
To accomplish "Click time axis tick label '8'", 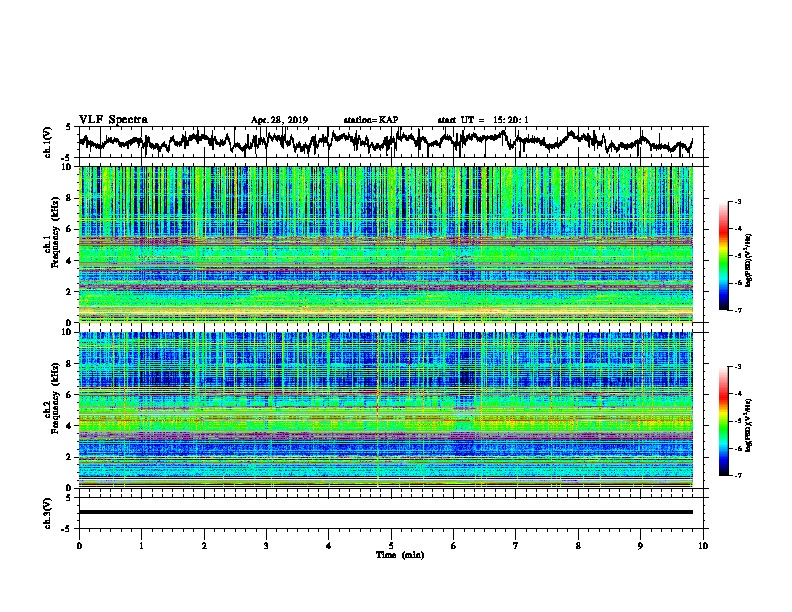I will [x=578, y=546].
